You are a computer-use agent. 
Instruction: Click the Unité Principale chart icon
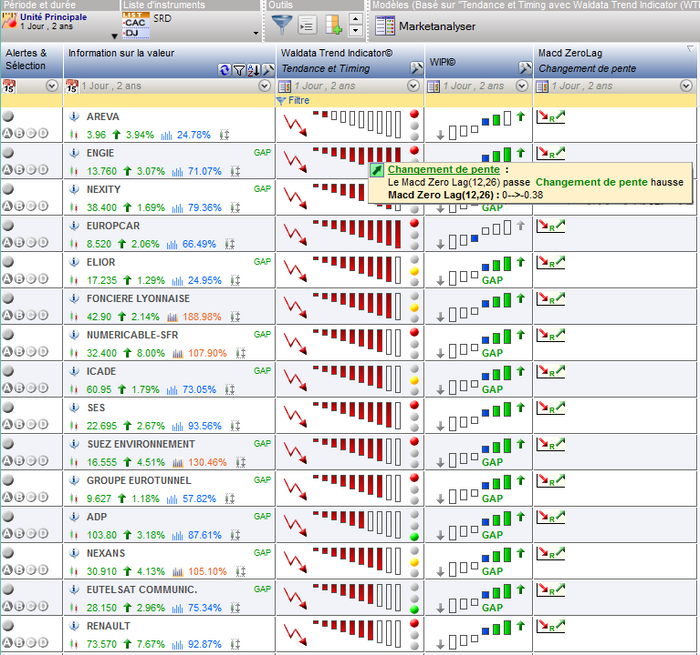9,21
